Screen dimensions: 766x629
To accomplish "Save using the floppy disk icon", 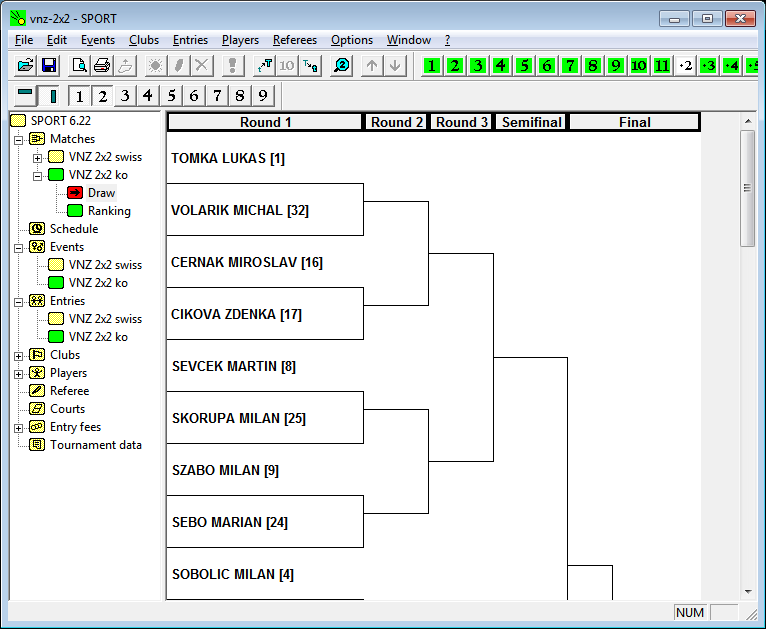I will 48,66.
